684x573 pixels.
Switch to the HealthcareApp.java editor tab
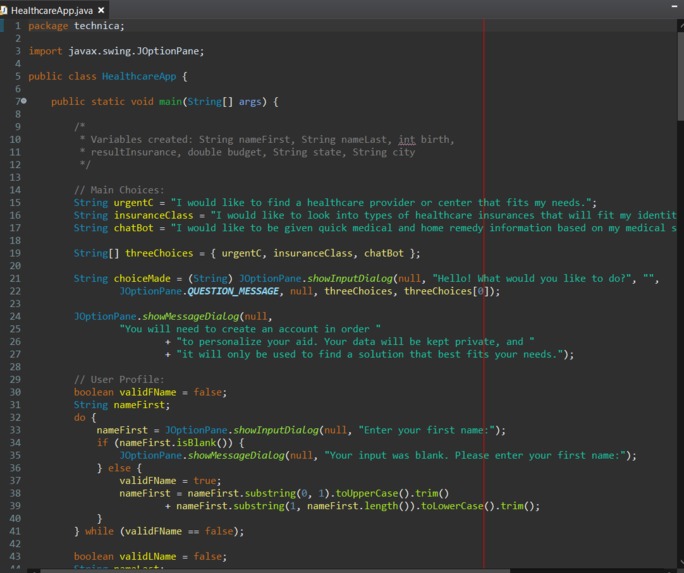(51, 10)
